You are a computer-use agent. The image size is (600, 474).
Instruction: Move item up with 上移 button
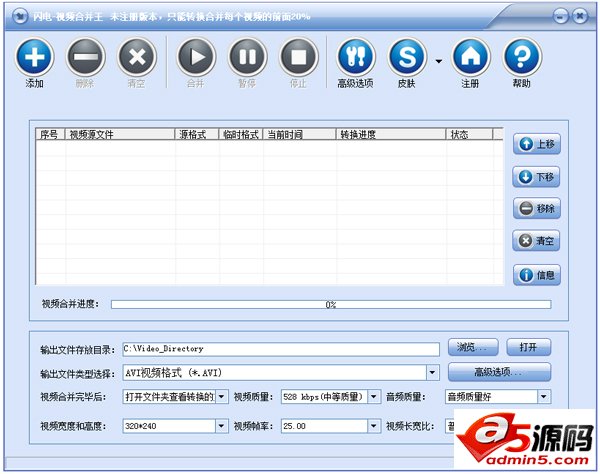536,144
